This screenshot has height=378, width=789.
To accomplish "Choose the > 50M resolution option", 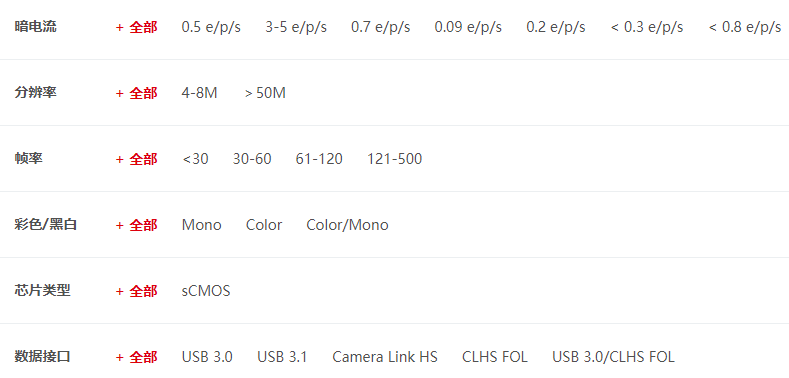I will click(x=265, y=93).
